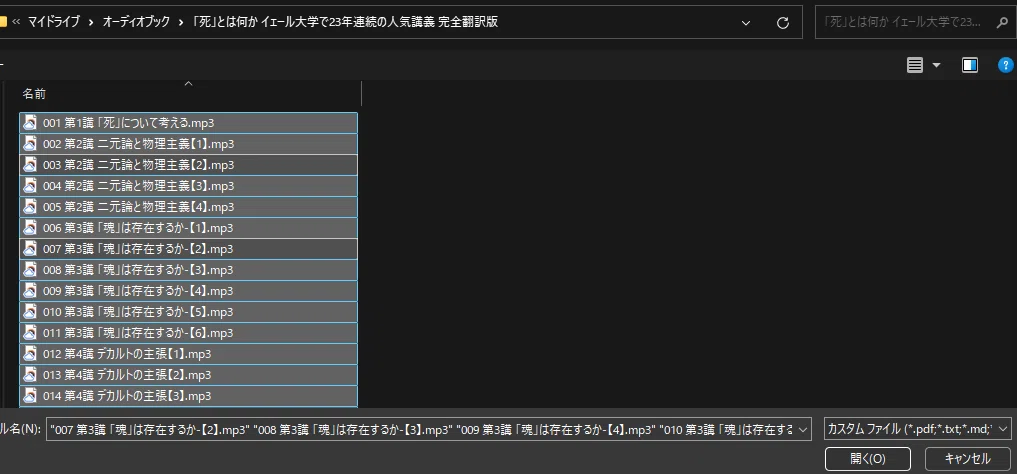Select 007 第3講「魂」は存在するか-【2】.mp3
The image size is (1017, 474).
click(188, 248)
